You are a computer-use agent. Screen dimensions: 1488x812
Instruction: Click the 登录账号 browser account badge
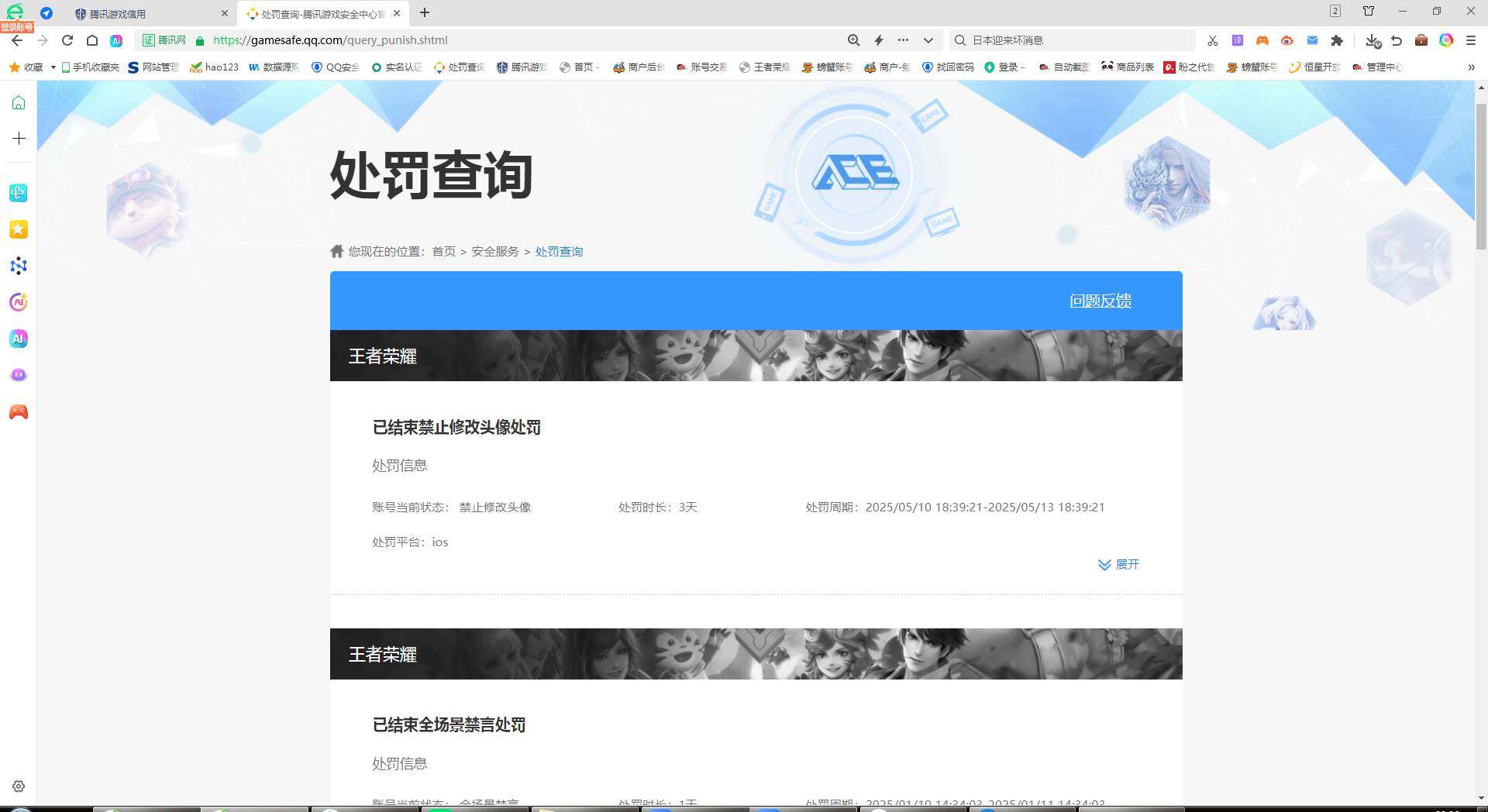pyautogui.click(x=17, y=27)
